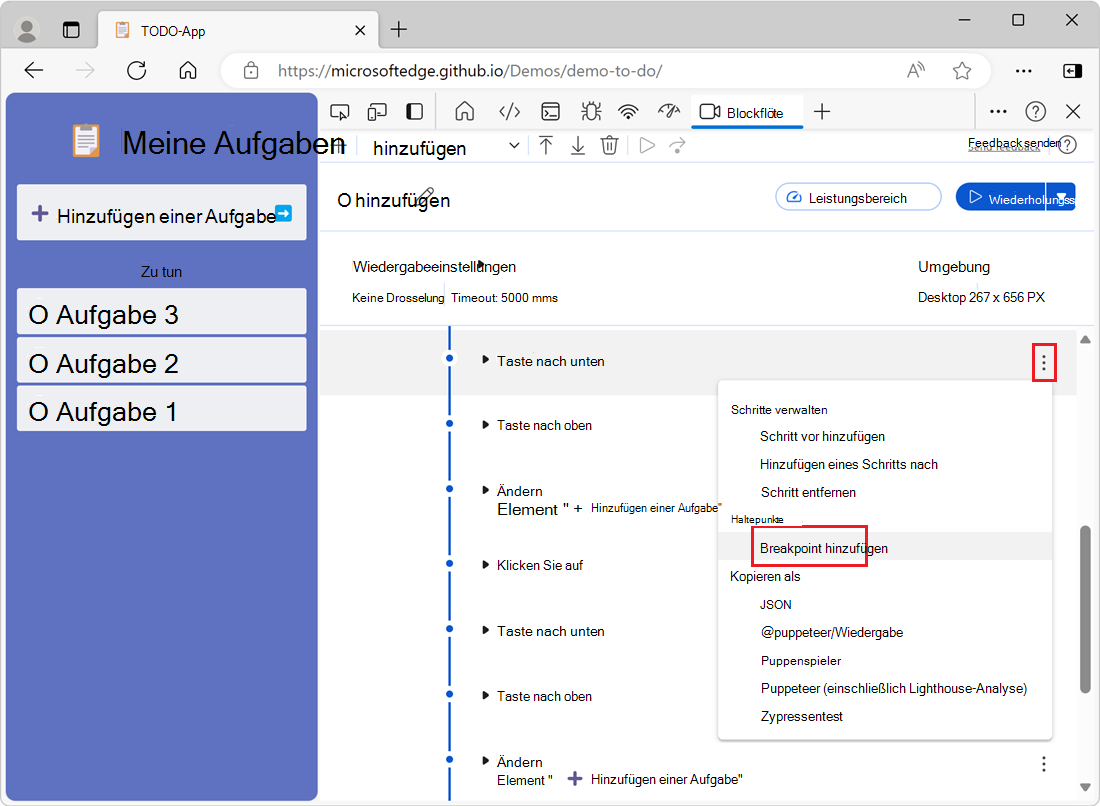Mark Aufgabe 1 as done
The width and height of the screenshot is (1100, 806).
(x=38, y=412)
